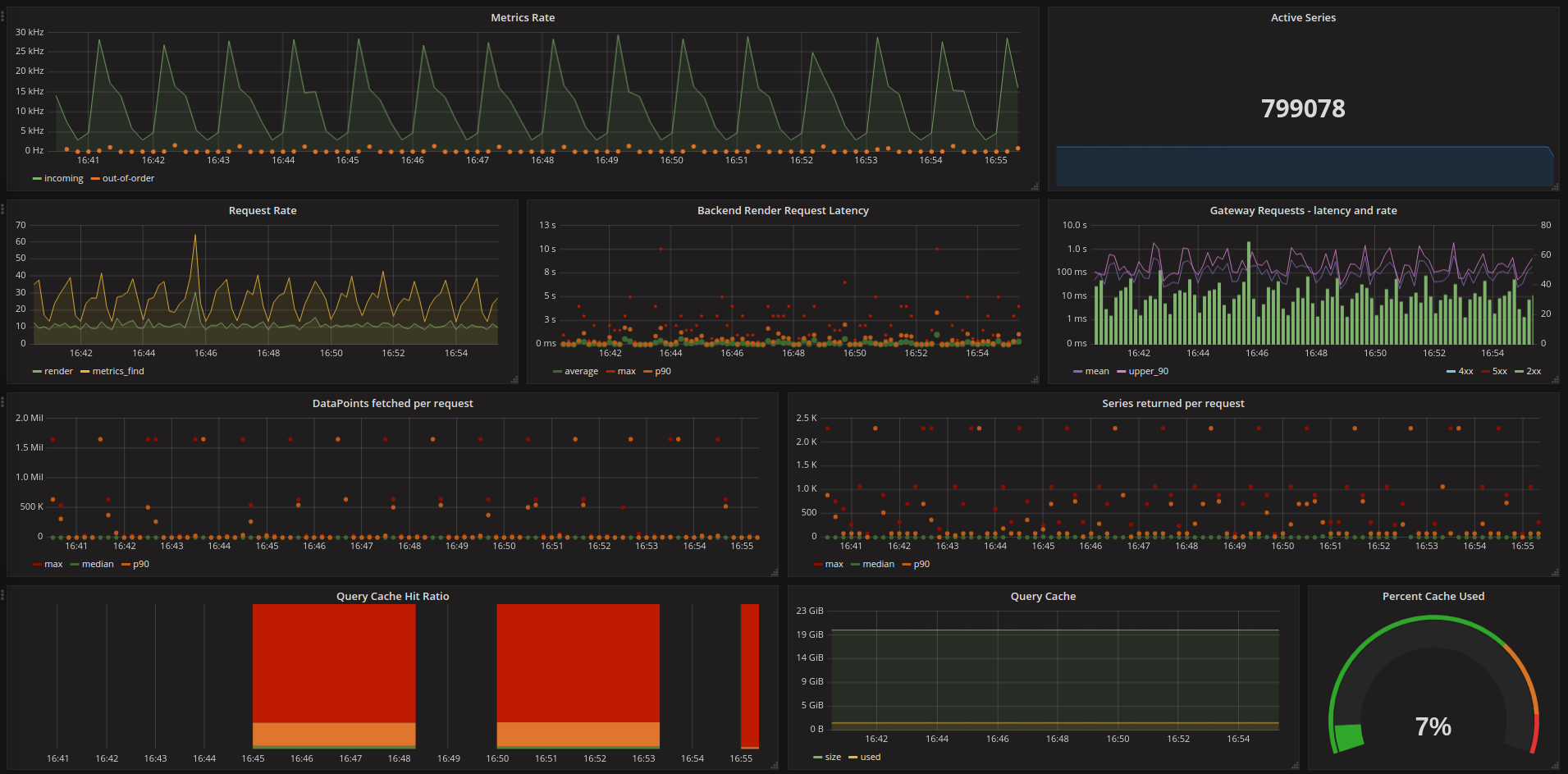Image resolution: width=1568 pixels, height=774 pixels.
Task: Open DataPoints fetched per request title menu
Action: pyautogui.click(x=392, y=403)
